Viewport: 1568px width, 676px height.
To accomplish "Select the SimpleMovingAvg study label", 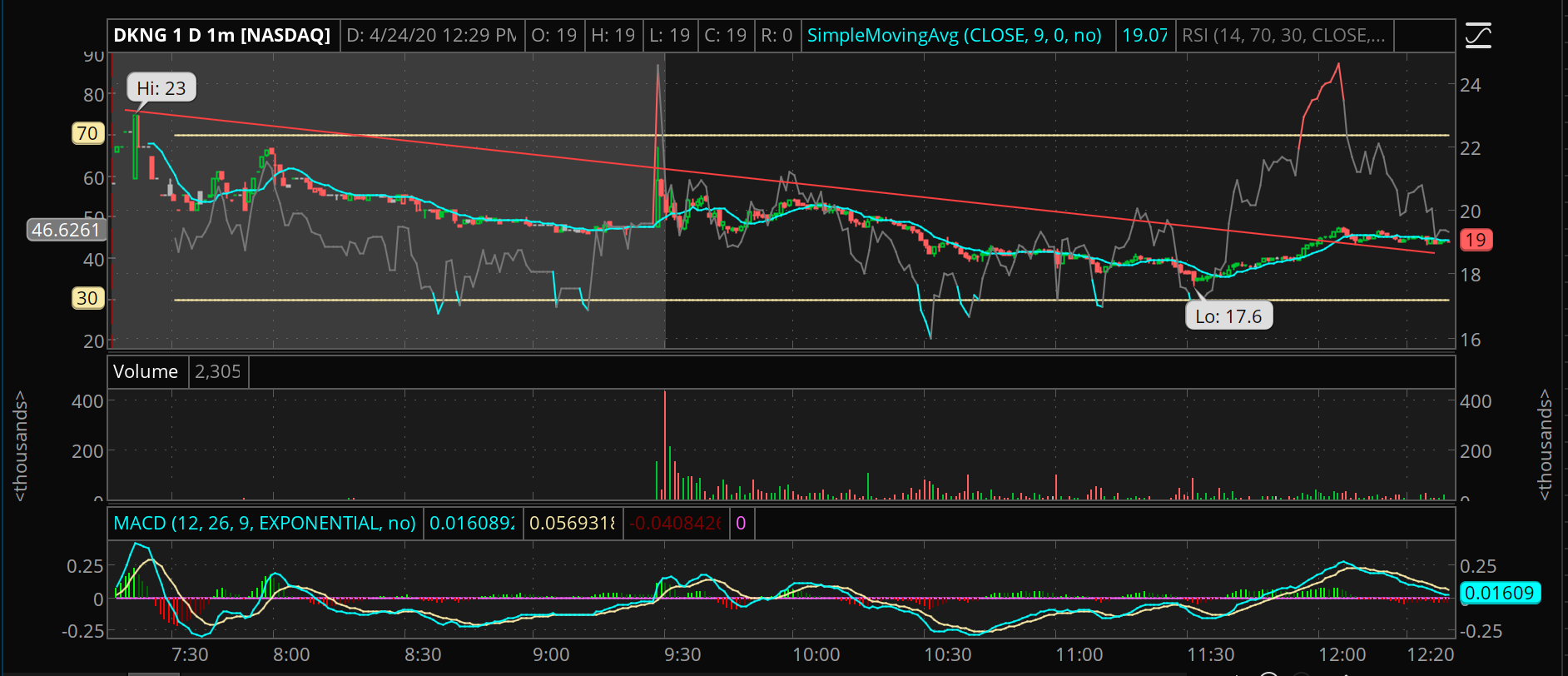I will 954,36.
